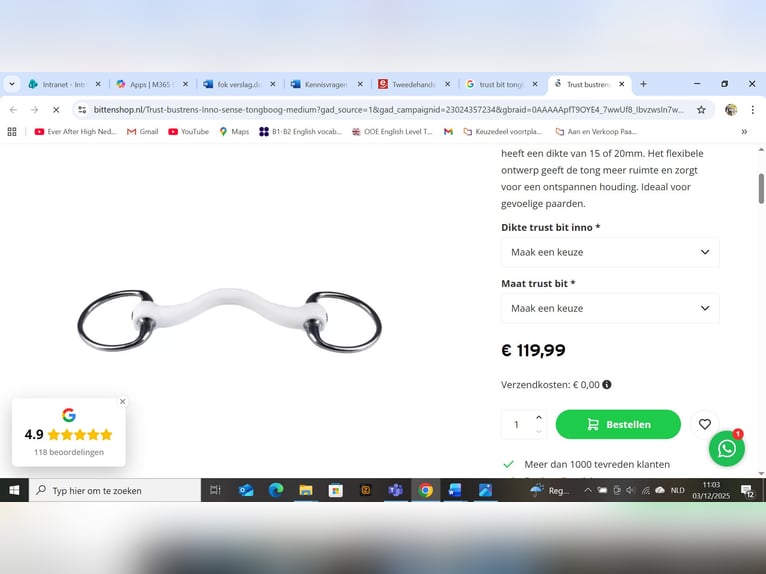The height and width of the screenshot is (574, 766).
Task: Open the Word app in the taskbar
Action: 455,490
